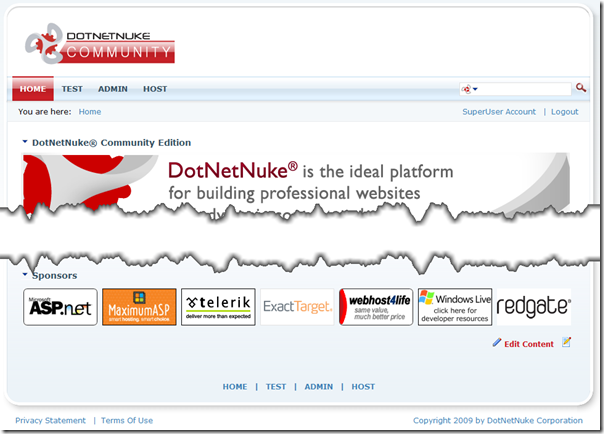Open the Privacy Statement link
Image resolution: width=604 pixels, height=434 pixels.
(x=50, y=421)
